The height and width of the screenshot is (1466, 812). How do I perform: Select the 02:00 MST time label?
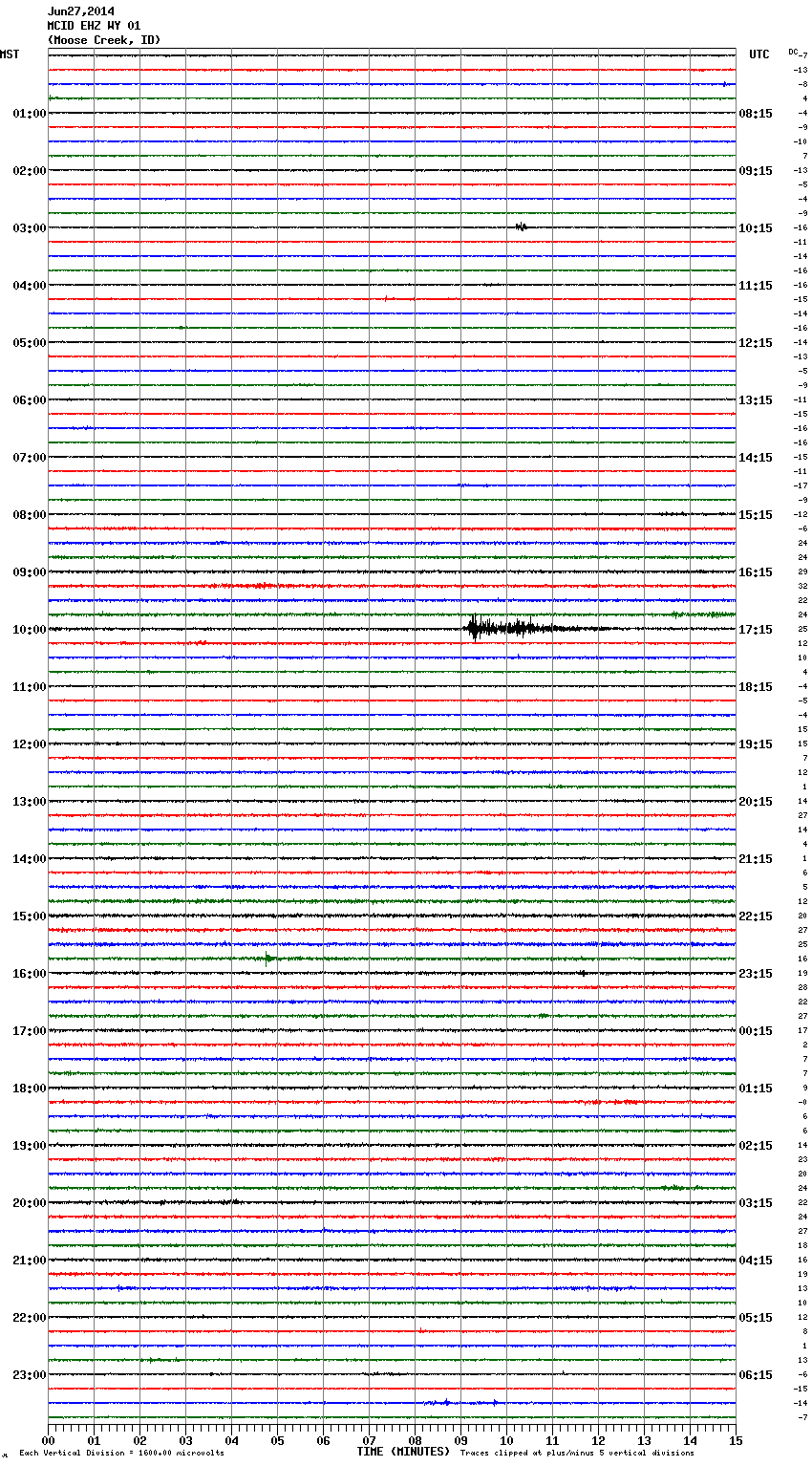click(x=30, y=171)
